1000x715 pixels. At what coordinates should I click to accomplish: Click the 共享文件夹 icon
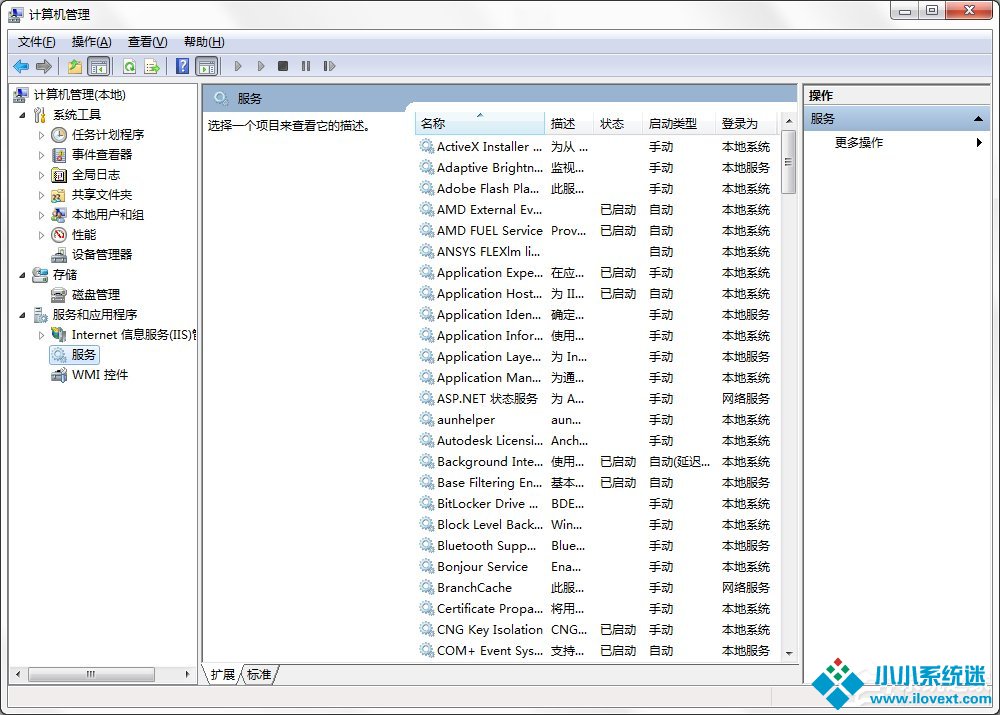(x=59, y=195)
